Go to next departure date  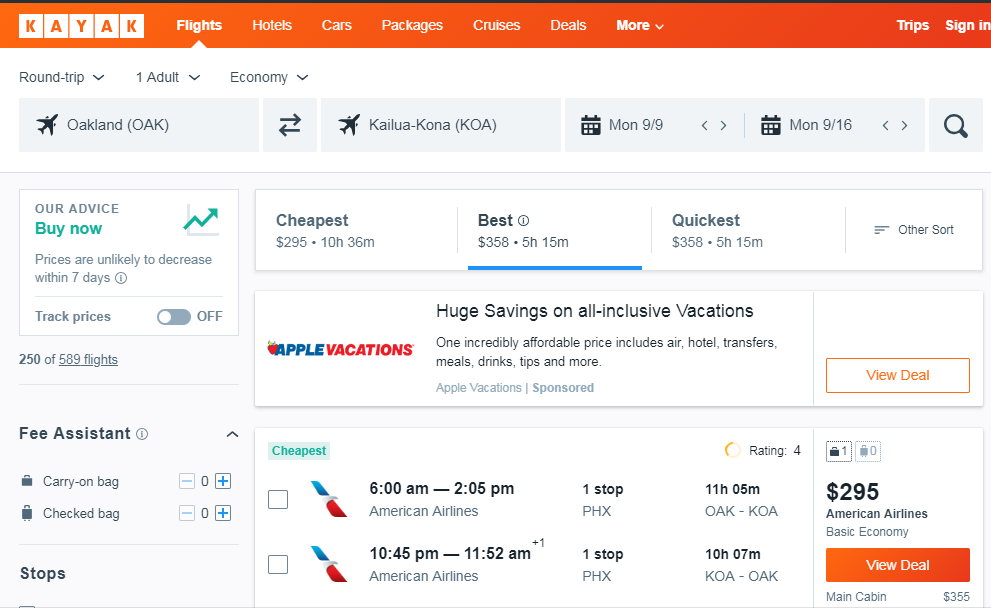[724, 125]
